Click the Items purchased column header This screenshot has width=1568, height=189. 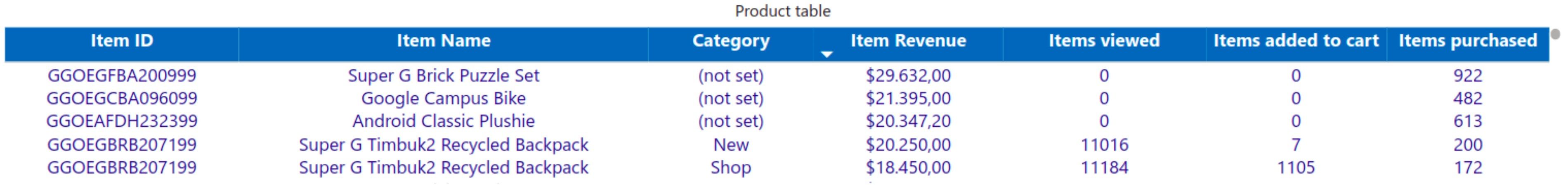point(1467,41)
